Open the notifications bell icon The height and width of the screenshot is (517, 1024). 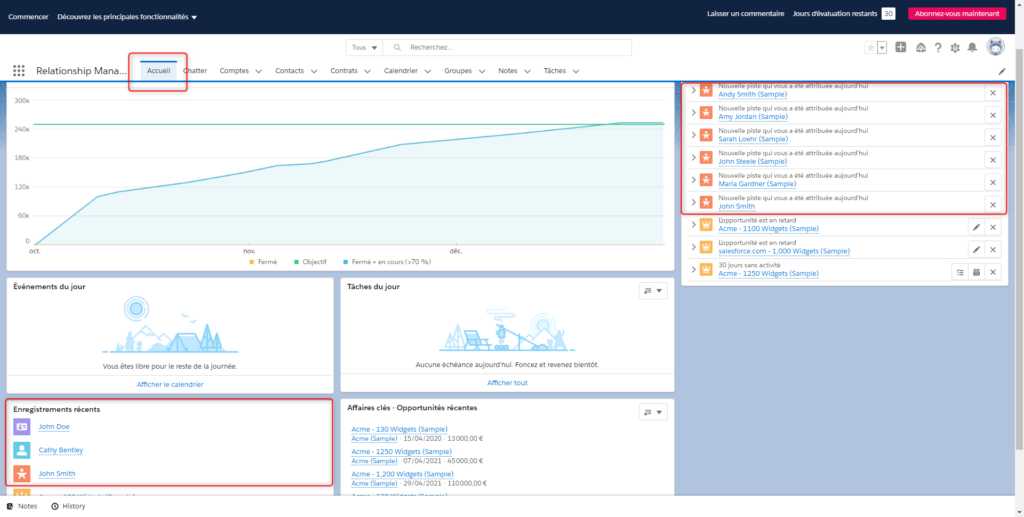point(972,48)
